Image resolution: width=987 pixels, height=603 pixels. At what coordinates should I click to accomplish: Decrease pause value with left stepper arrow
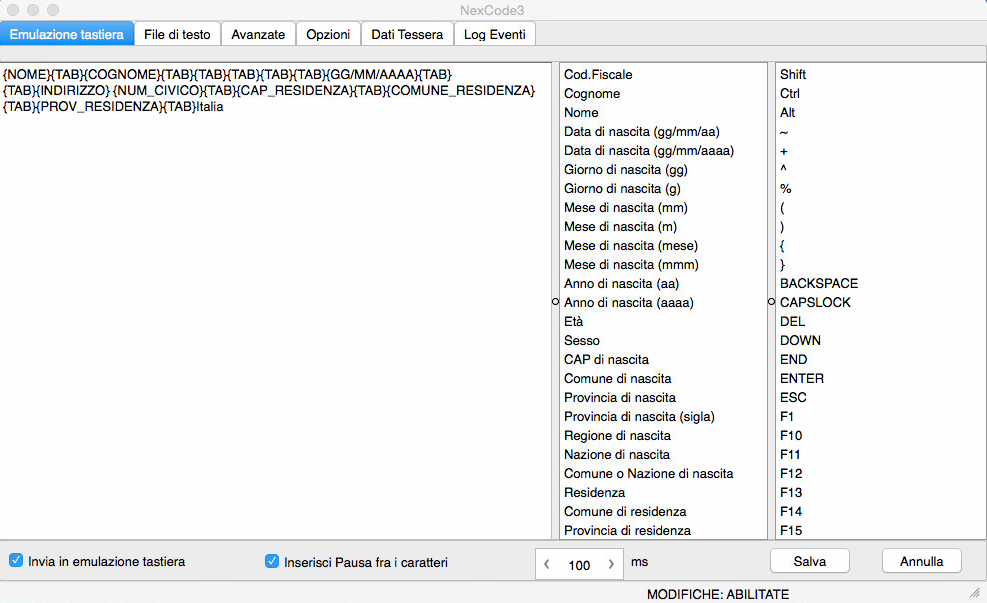(547, 564)
